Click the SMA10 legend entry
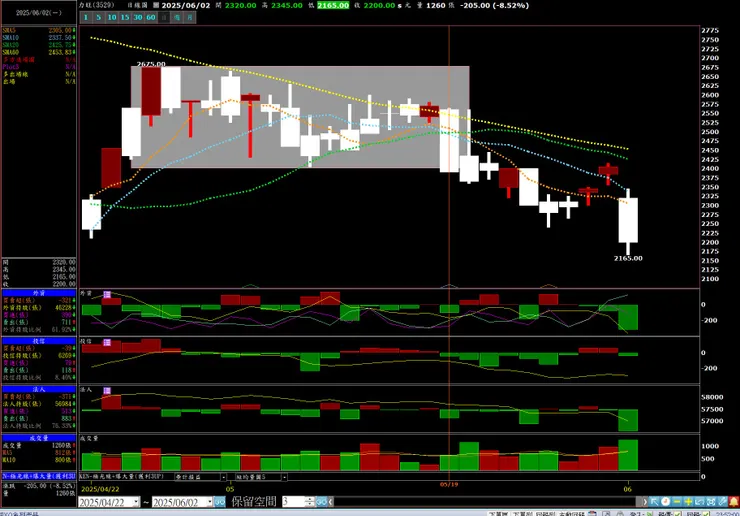Image resolution: width=740 pixels, height=516 pixels. (39, 37)
